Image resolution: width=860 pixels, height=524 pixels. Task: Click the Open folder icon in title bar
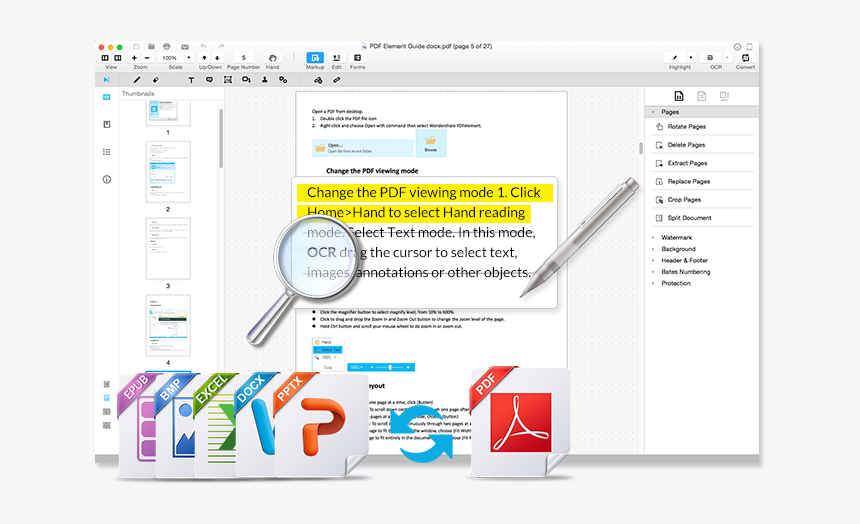151,47
